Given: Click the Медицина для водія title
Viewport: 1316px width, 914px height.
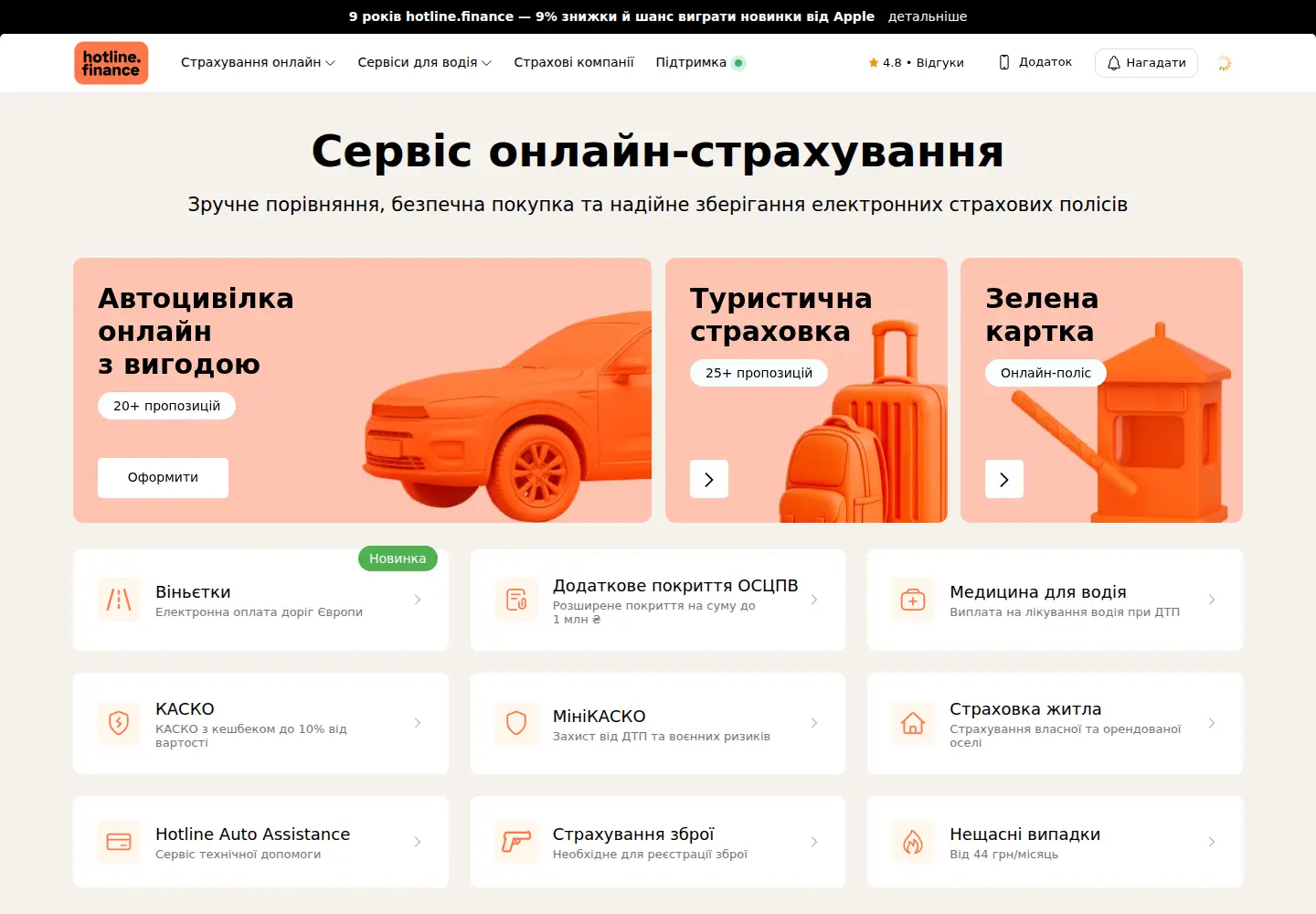Looking at the screenshot, I should [x=1038, y=592].
